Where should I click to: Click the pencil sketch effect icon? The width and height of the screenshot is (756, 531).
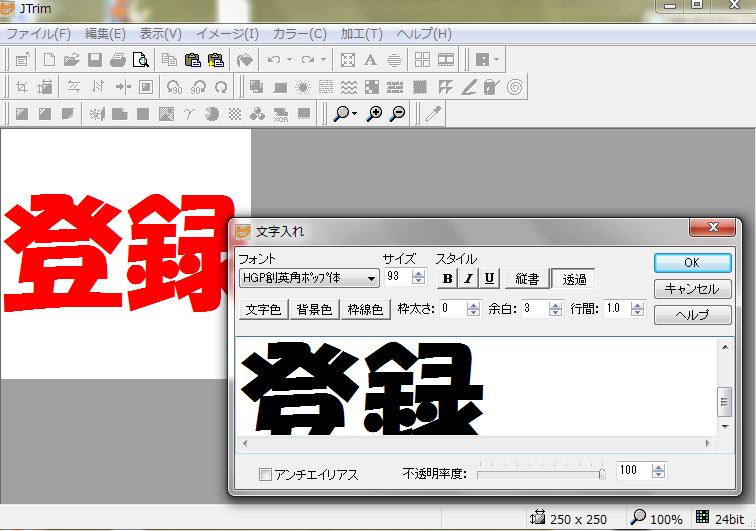click(469, 87)
